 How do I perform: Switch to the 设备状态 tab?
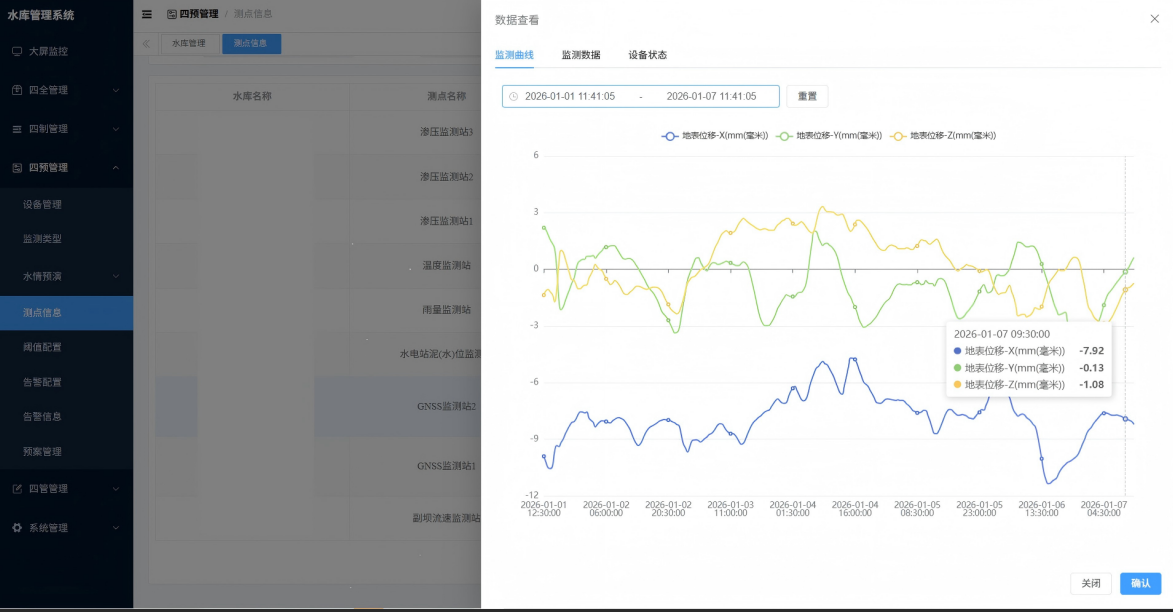(x=647, y=55)
